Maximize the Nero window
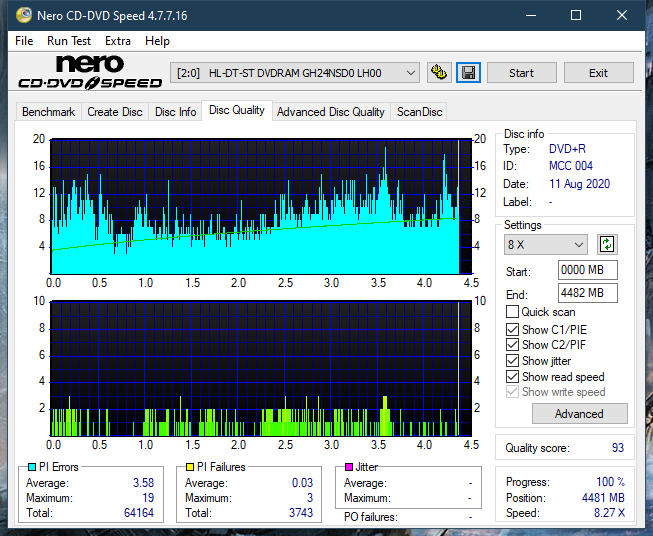The image size is (653, 536). click(x=576, y=15)
